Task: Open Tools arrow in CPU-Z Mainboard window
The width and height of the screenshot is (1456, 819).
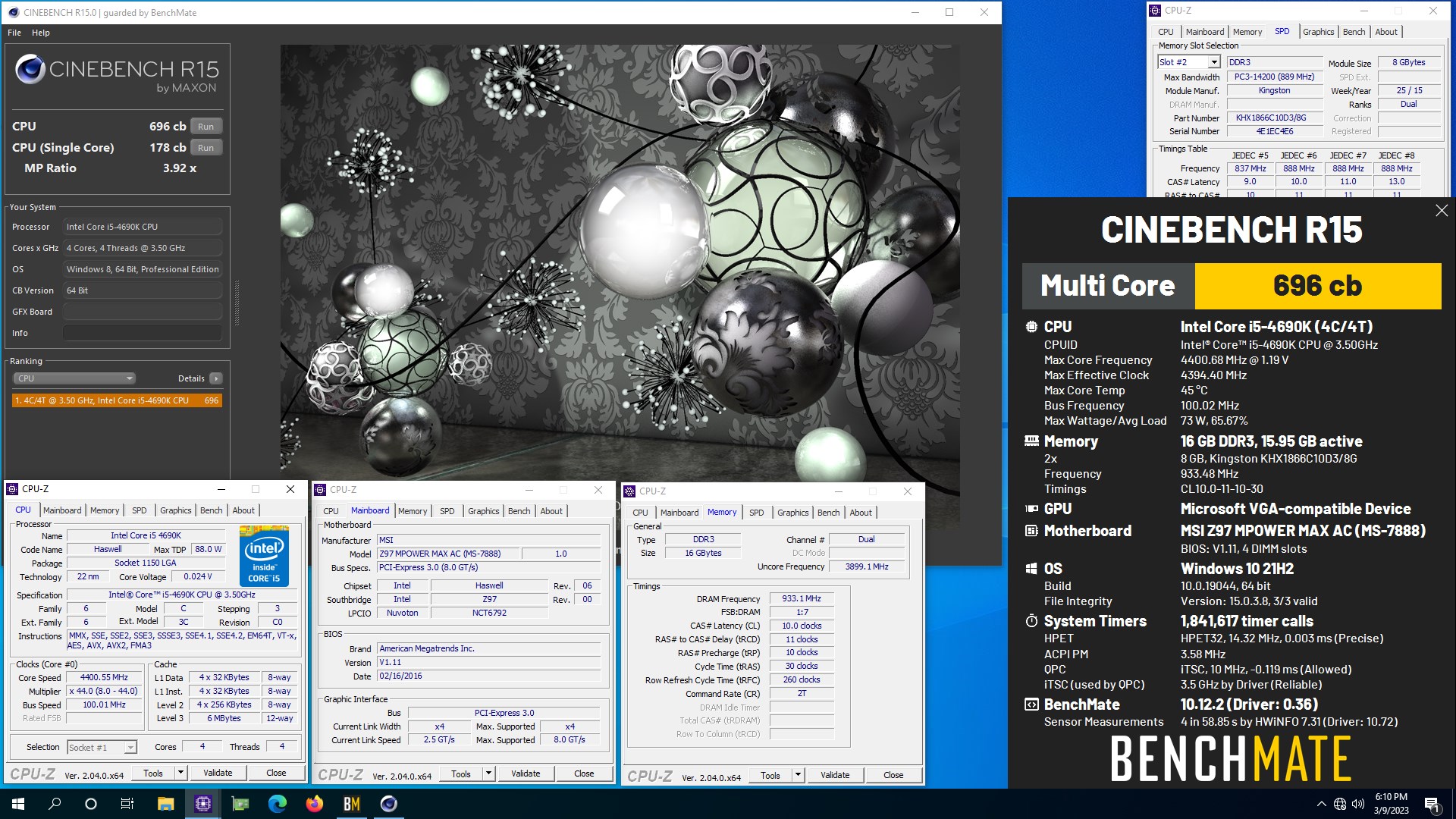Action: pos(489,773)
